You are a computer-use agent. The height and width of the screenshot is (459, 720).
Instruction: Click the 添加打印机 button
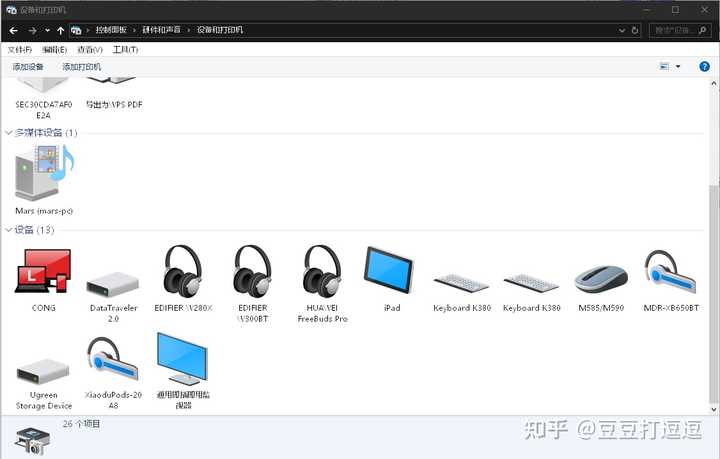(x=81, y=67)
